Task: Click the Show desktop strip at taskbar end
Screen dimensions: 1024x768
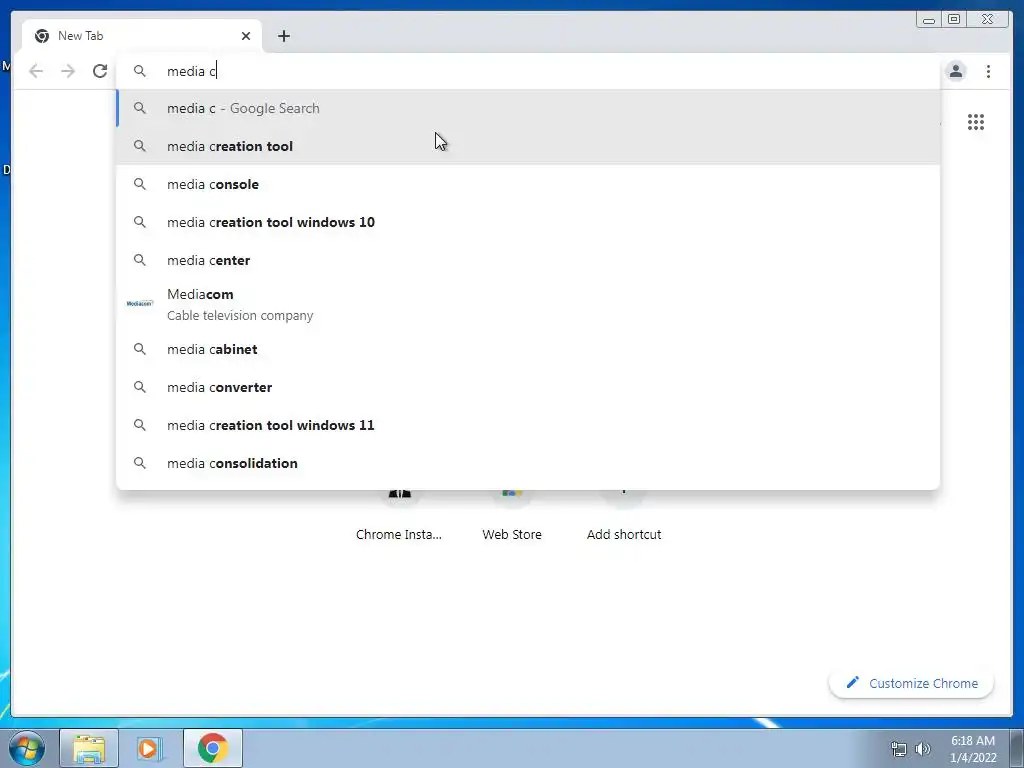Action: [x=1017, y=748]
